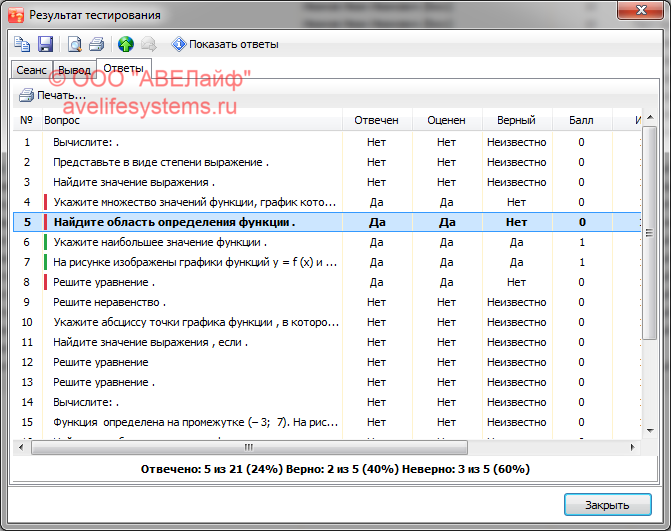Click the printer icon in the top toolbar

click(x=97, y=44)
